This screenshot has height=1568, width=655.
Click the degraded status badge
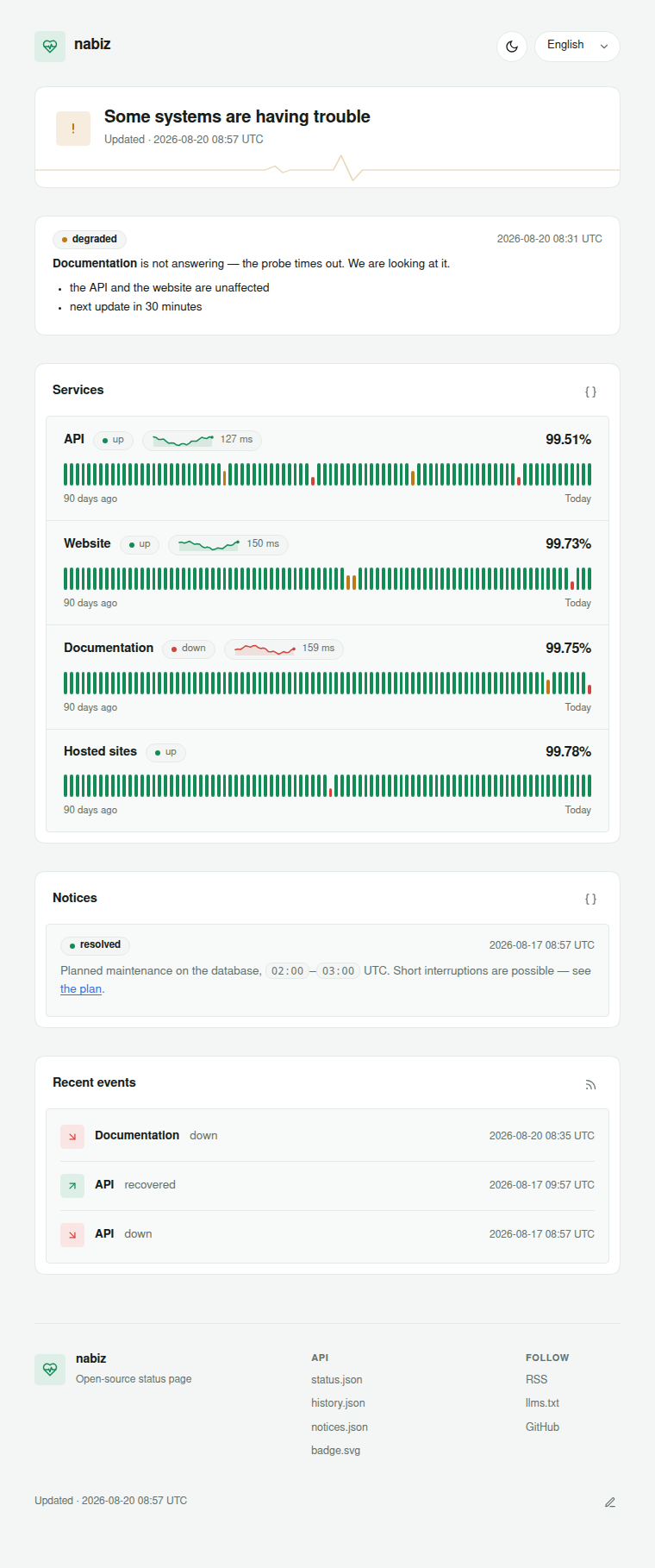(90, 239)
